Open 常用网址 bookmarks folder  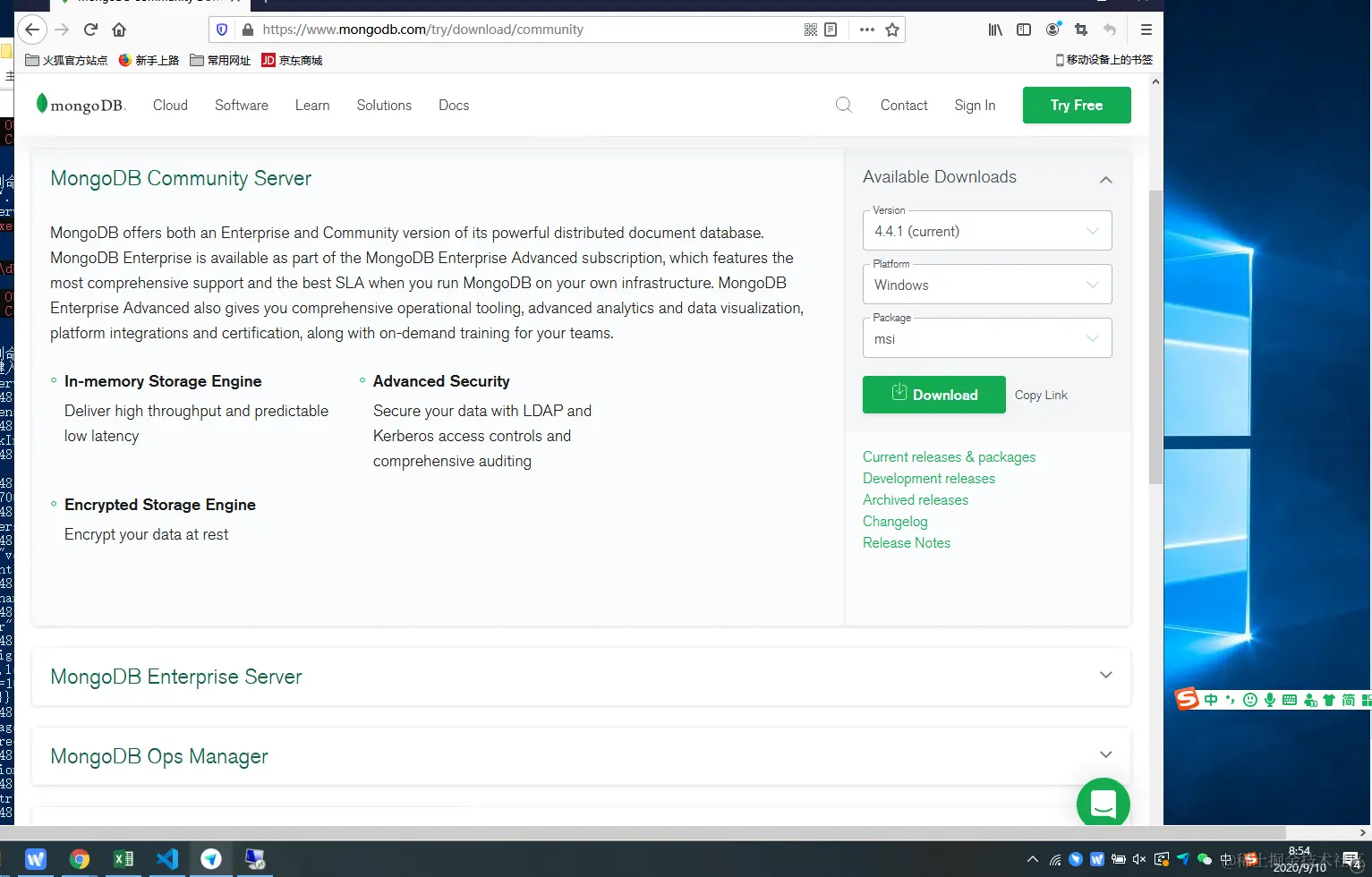click(220, 60)
